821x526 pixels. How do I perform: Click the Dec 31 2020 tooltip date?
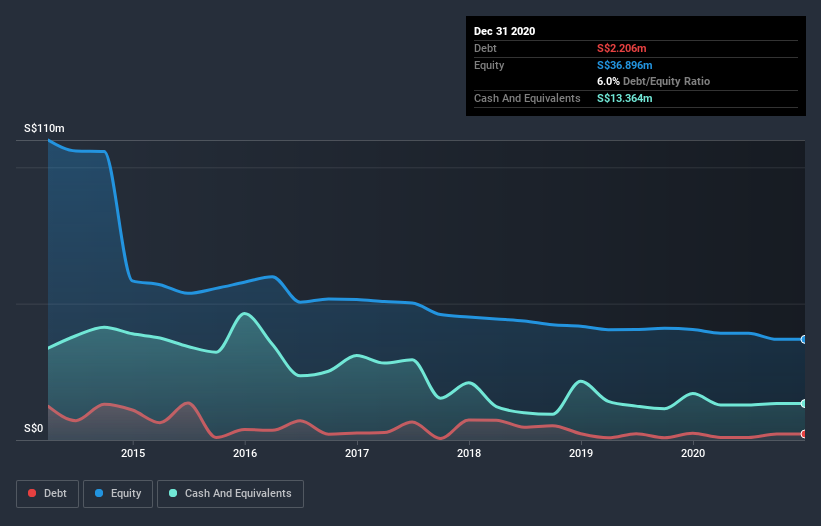click(x=504, y=31)
